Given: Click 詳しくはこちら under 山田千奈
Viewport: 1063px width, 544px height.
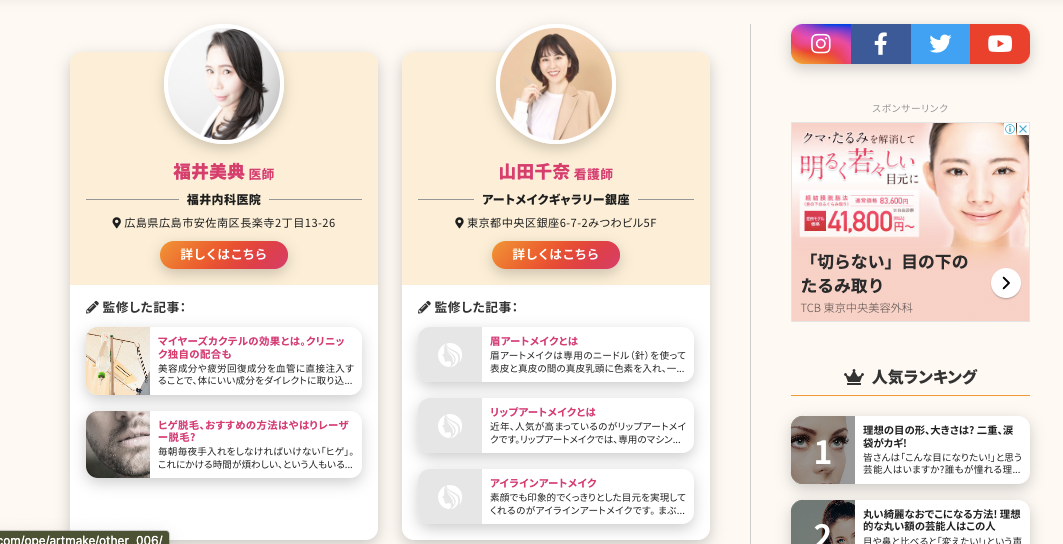Looking at the screenshot, I should pos(556,254).
